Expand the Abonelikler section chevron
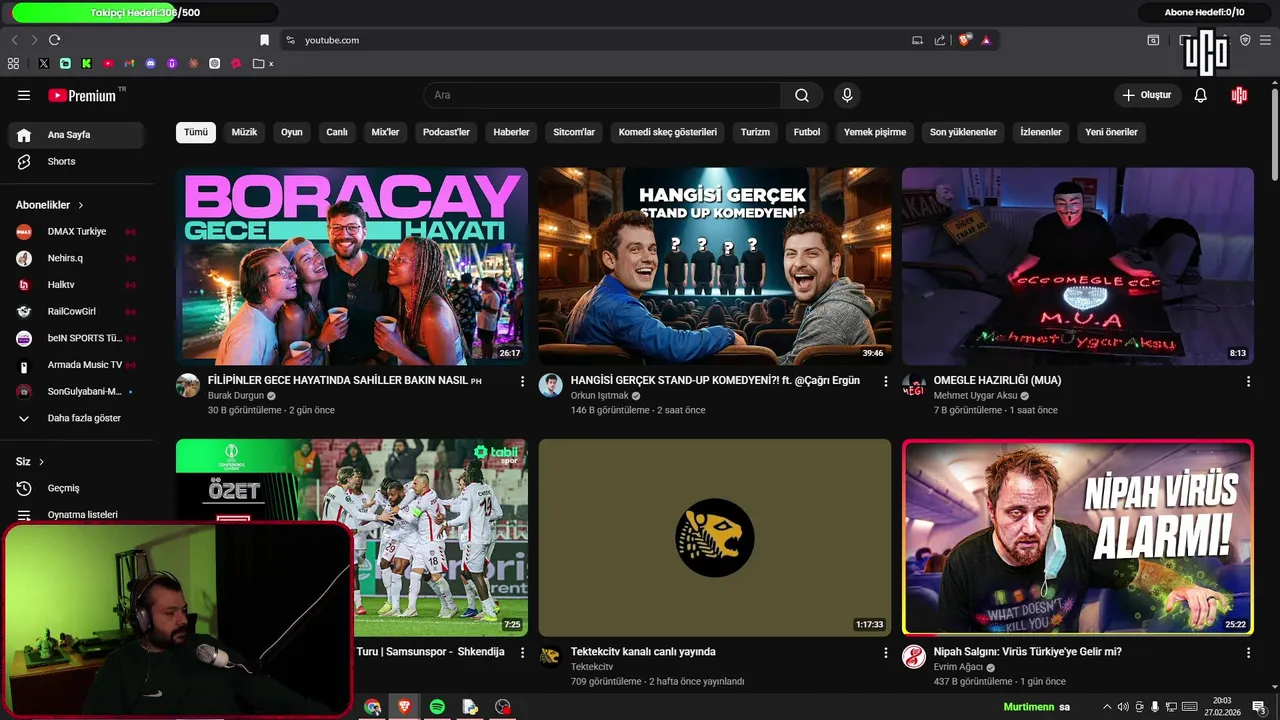This screenshot has width=1280, height=720. [x=81, y=205]
